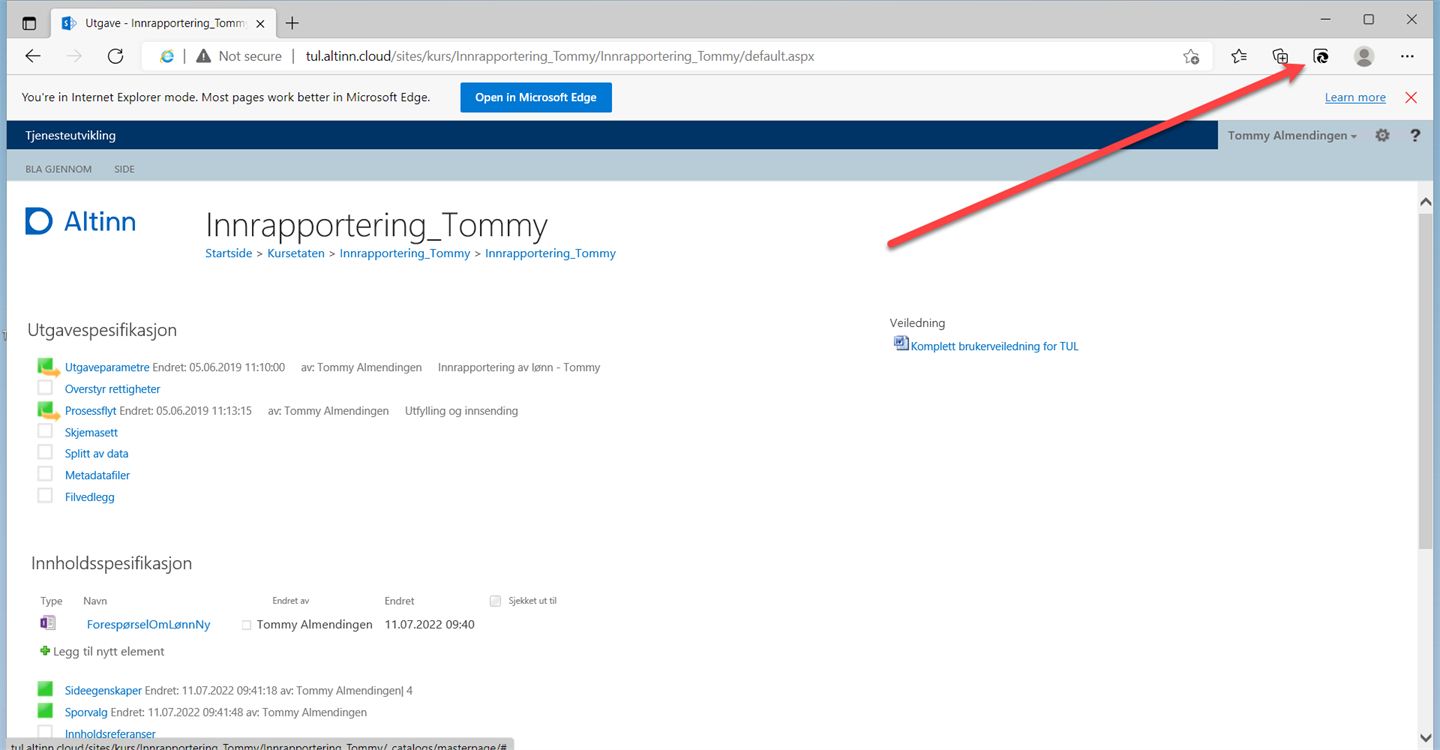The height and width of the screenshot is (750, 1440).
Task: Click green status icon beside Prosessflyt
Action: [47, 410]
